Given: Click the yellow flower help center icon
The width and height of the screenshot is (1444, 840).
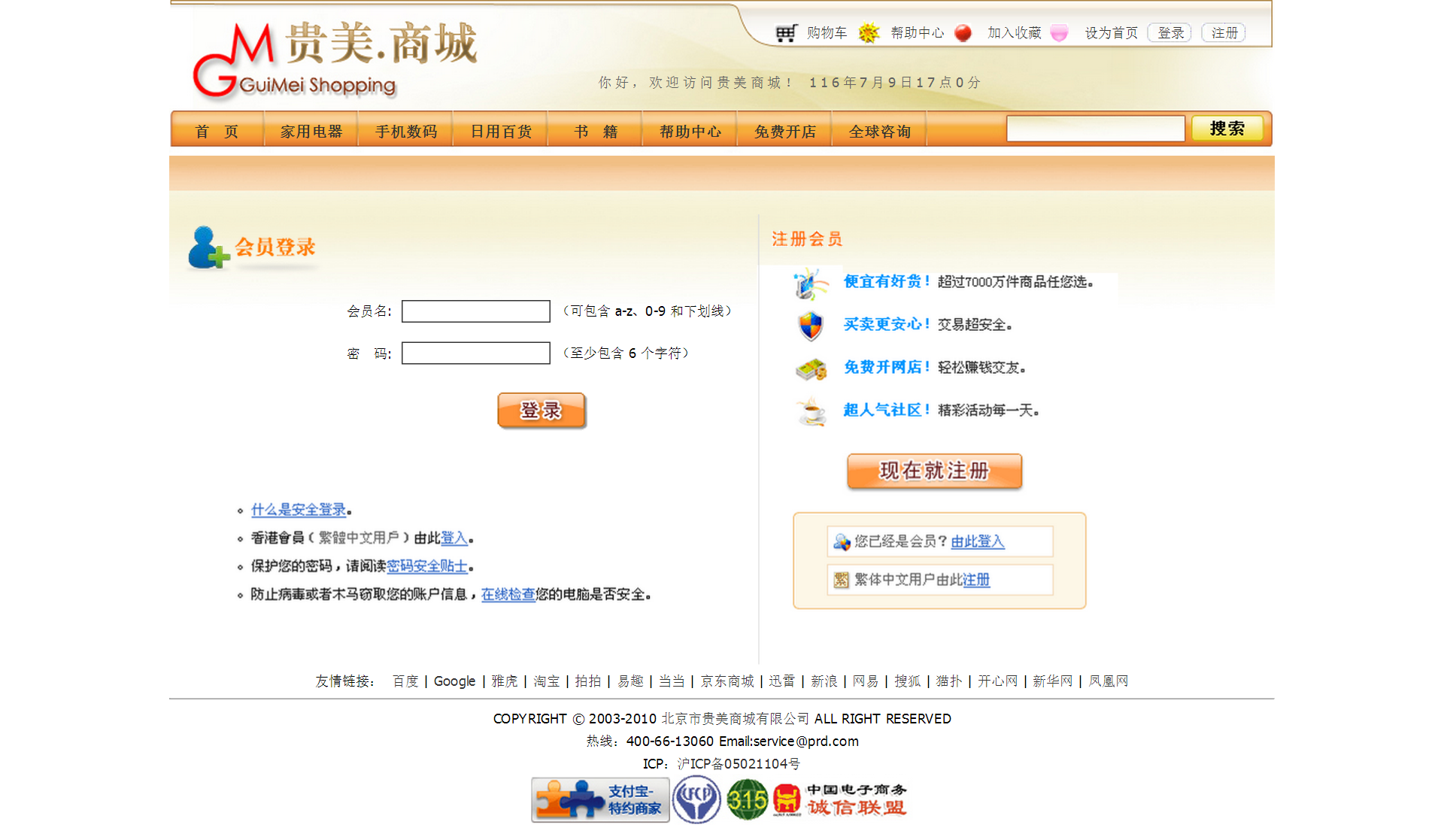Looking at the screenshot, I should tap(869, 33).
